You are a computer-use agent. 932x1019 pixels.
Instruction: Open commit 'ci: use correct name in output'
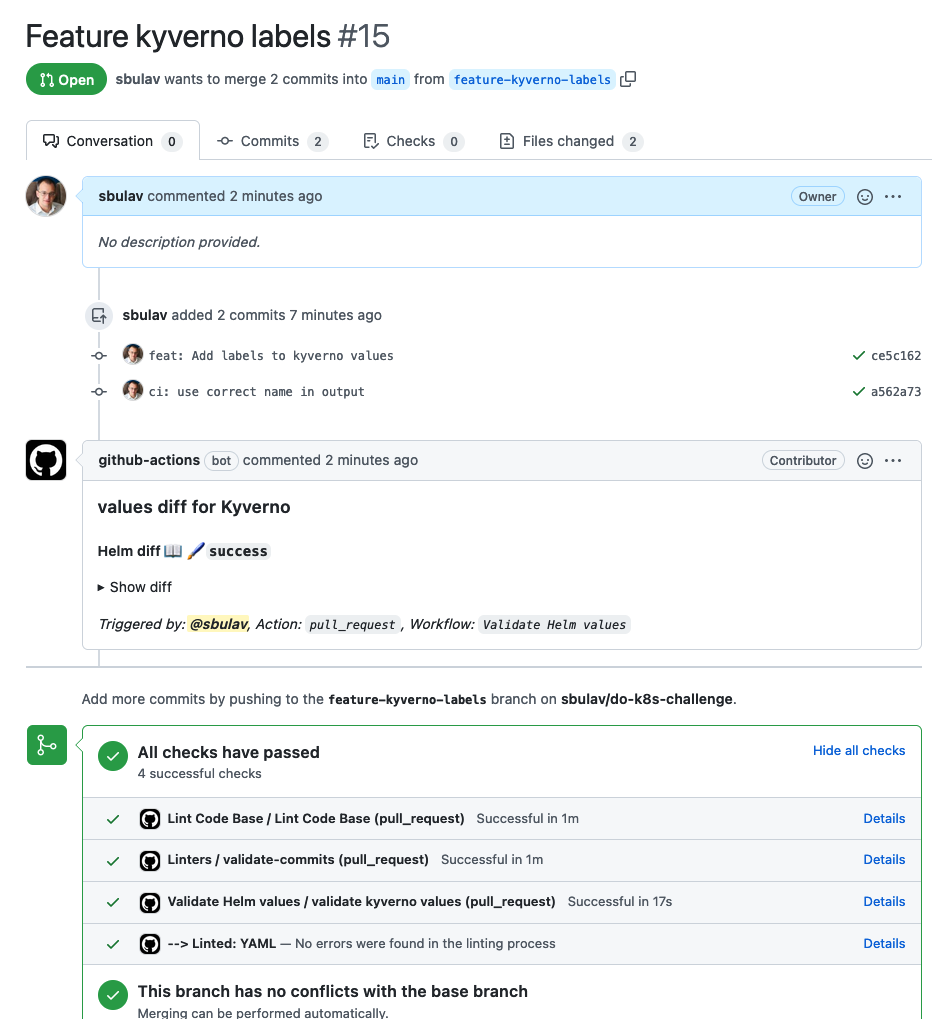click(x=257, y=392)
